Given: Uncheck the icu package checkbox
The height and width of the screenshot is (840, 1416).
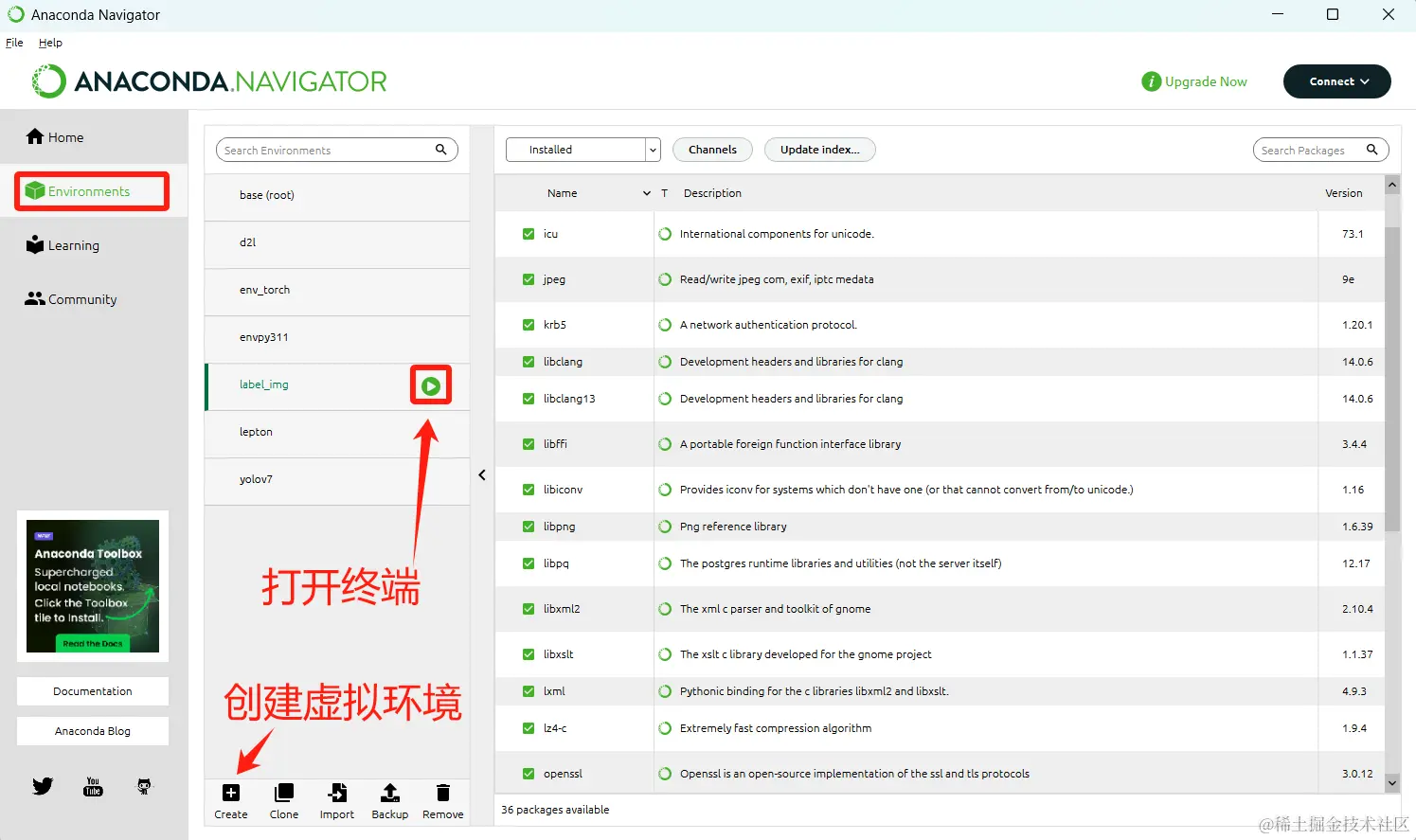Looking at the screenshot, I should tap(529, 234).
